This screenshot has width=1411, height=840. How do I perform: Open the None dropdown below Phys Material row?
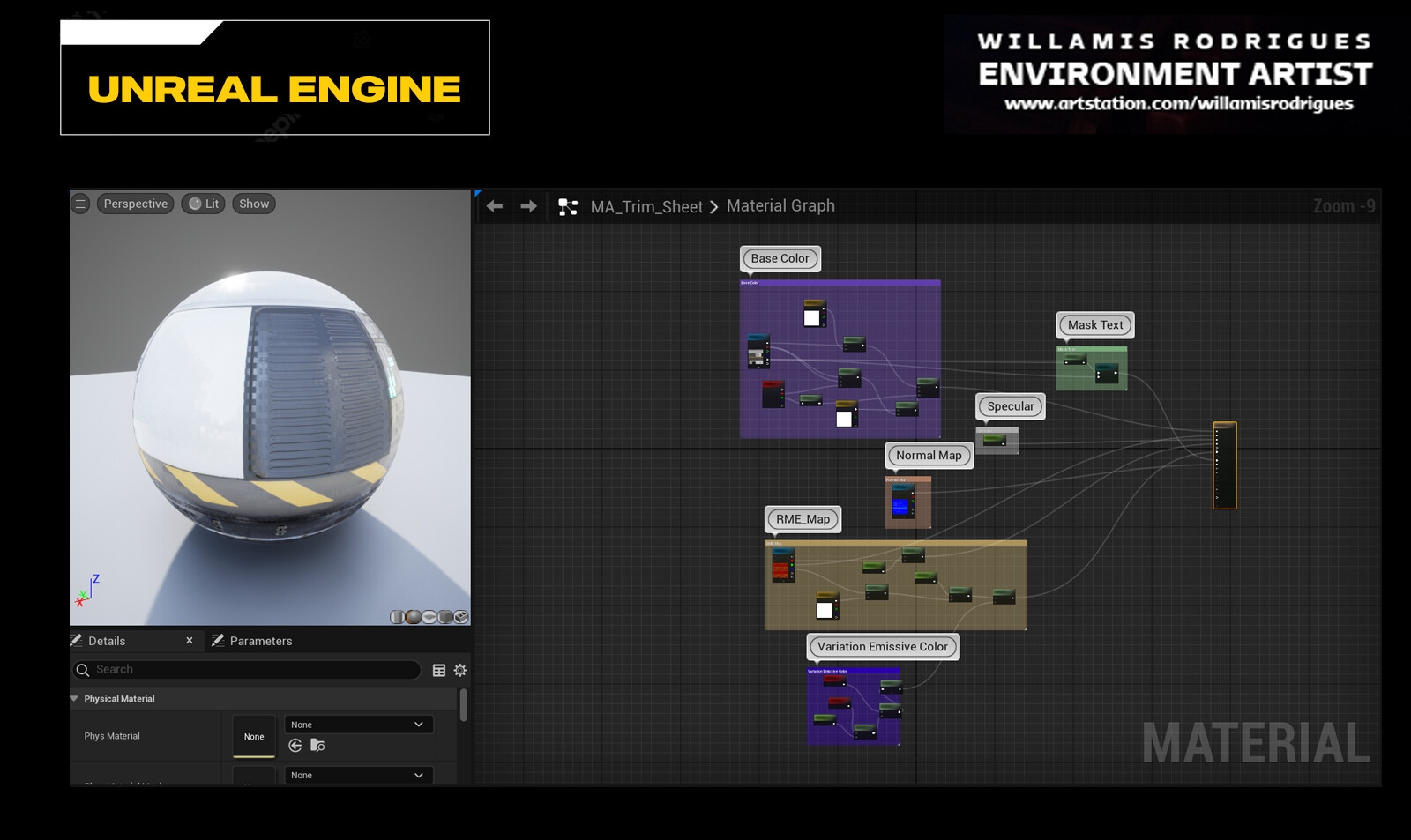[x=358, y=775]
